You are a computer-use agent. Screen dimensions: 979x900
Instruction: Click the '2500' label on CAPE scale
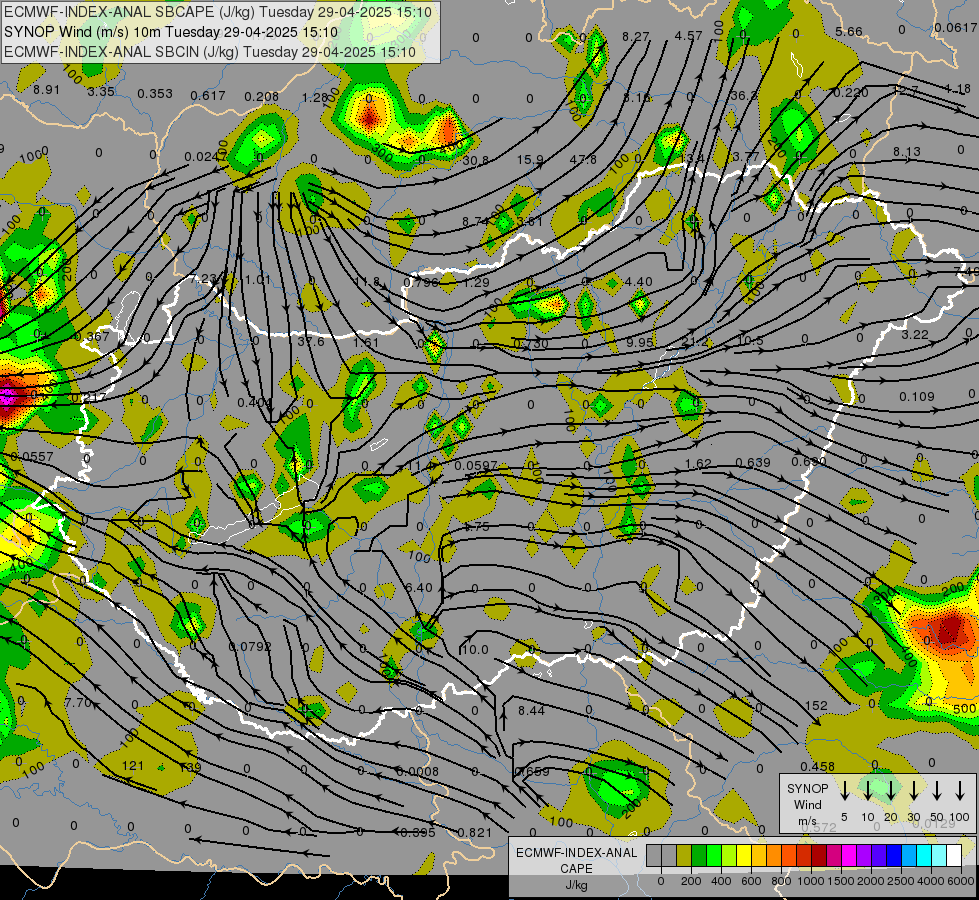901,881
